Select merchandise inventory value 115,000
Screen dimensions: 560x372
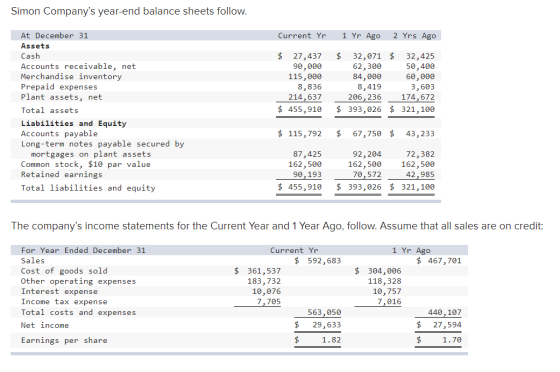[x=305, y=76]
